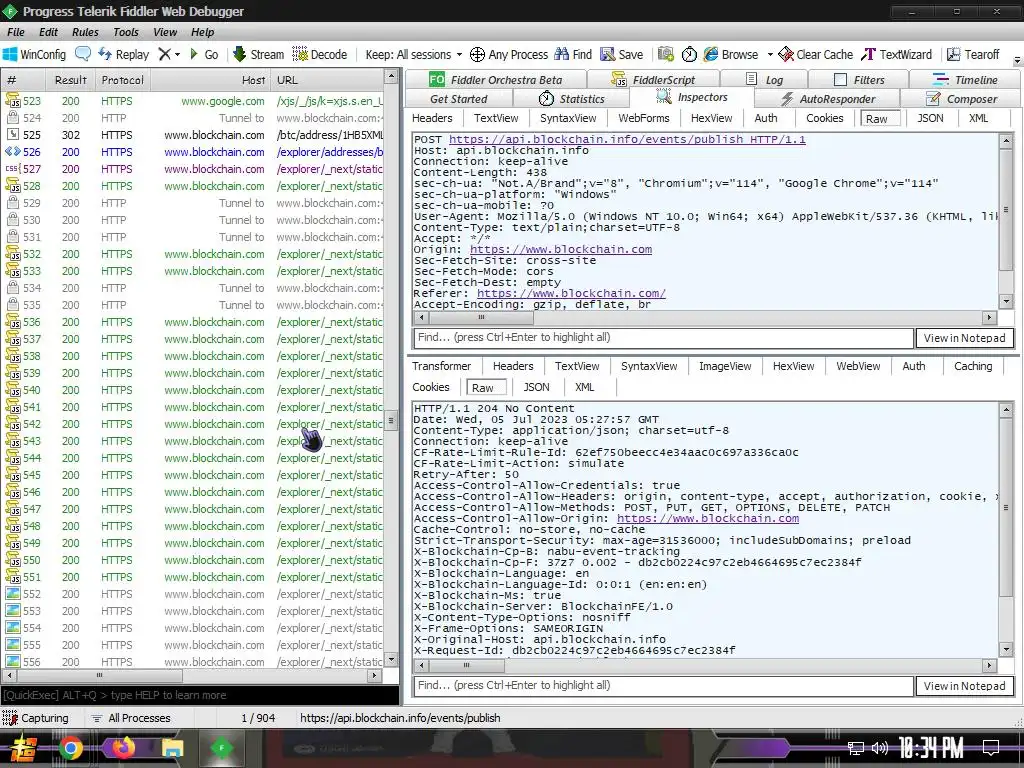Image resolution: width=1024 pixels, height=768 pixels.
Task: Click the request Find text field
Action: [664, 338]
